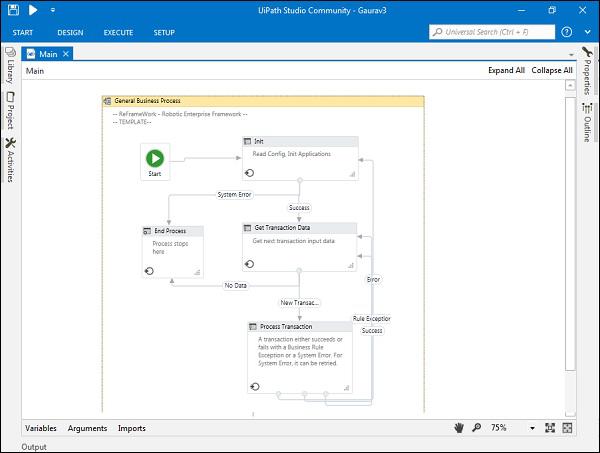The image size is (600, 453).
Task: Toggle the Overview minimap icon
Action: (567, 428)
